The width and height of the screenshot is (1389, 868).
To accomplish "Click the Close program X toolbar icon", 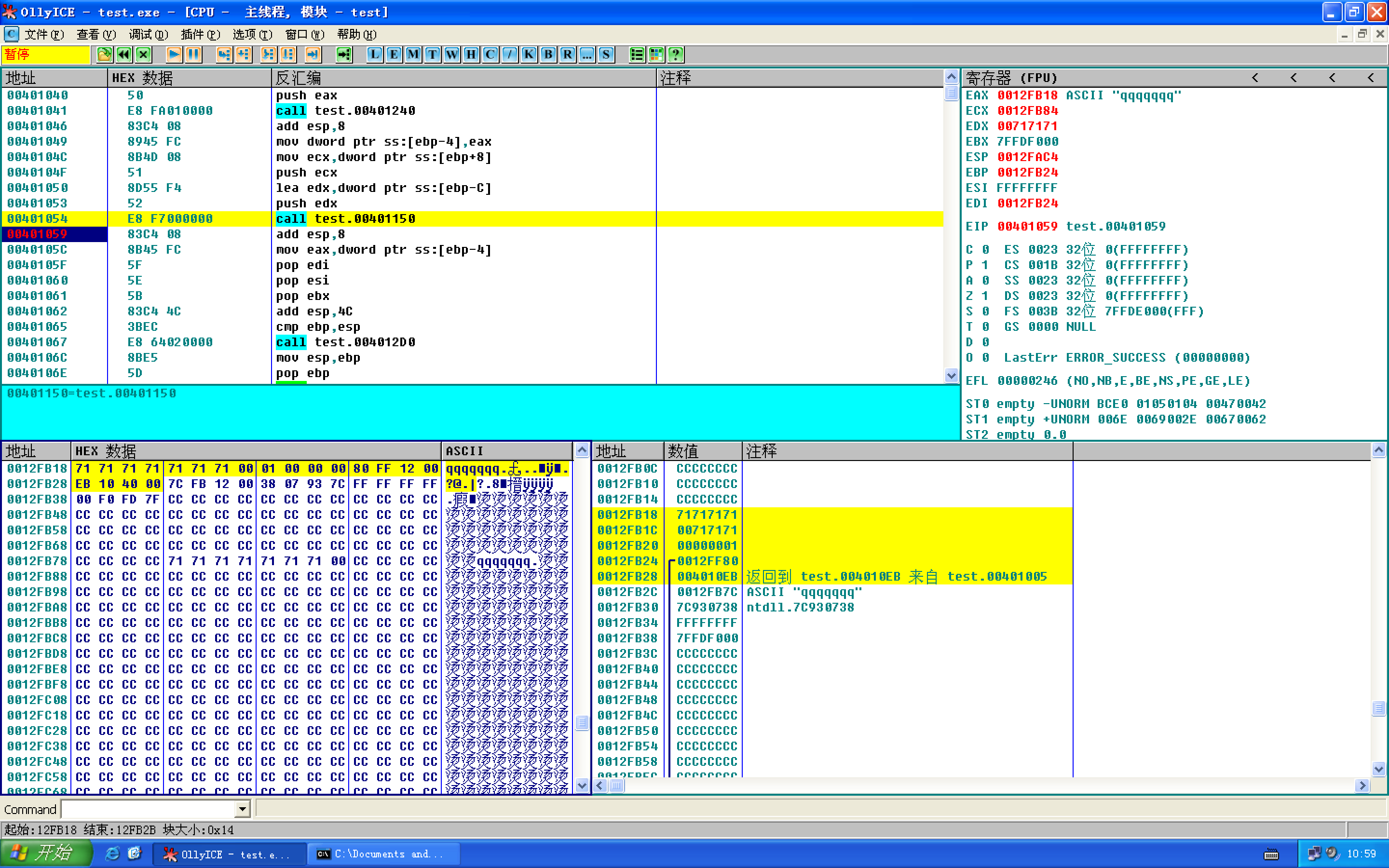I will (144, 54).
